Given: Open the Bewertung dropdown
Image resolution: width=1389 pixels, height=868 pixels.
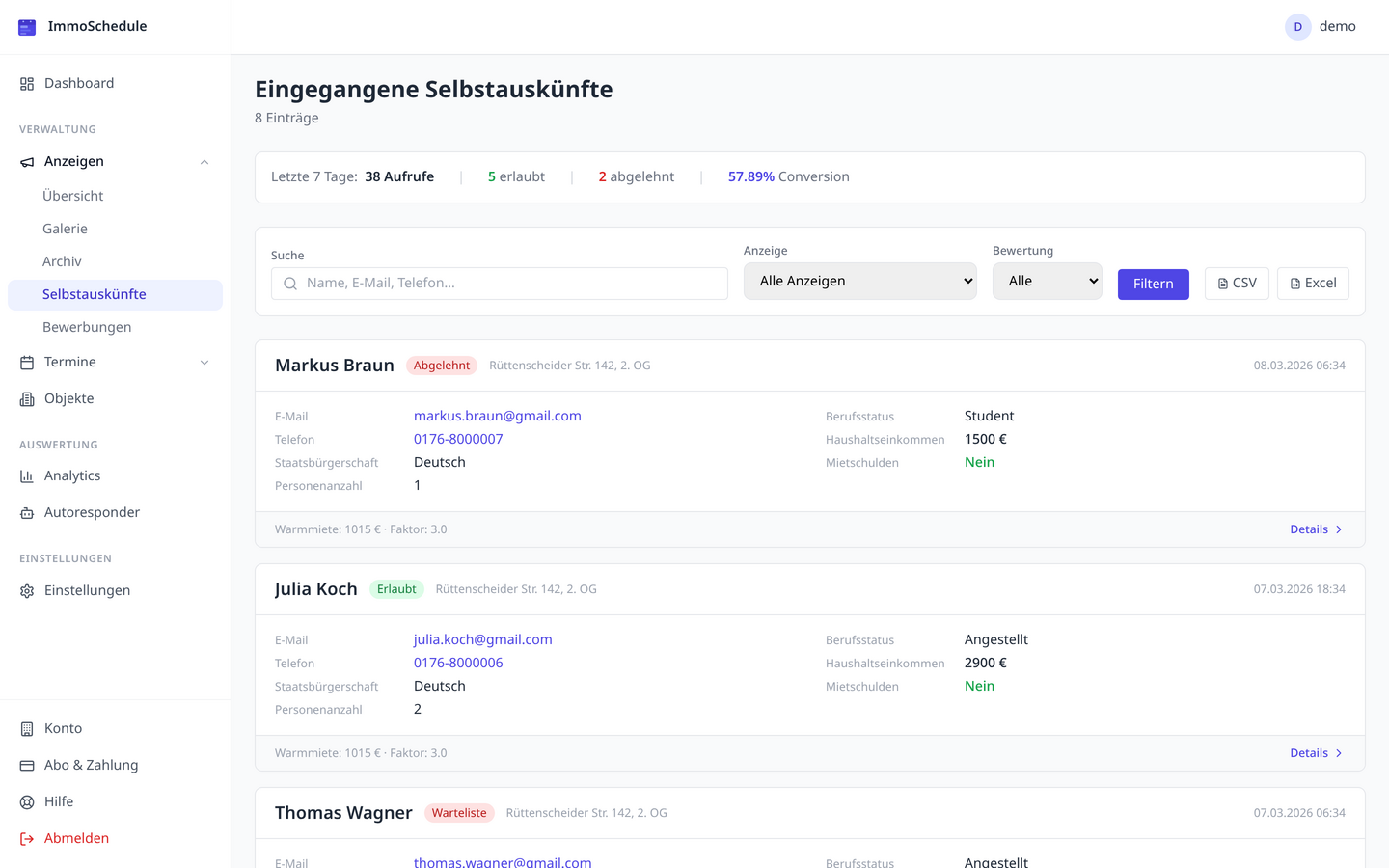Looking at the screenshot, I should (1048, 281).
